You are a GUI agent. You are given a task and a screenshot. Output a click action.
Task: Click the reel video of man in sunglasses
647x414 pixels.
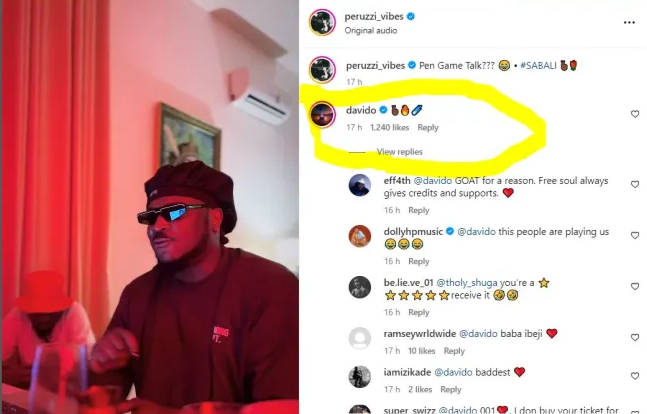[x=150, y=207]
